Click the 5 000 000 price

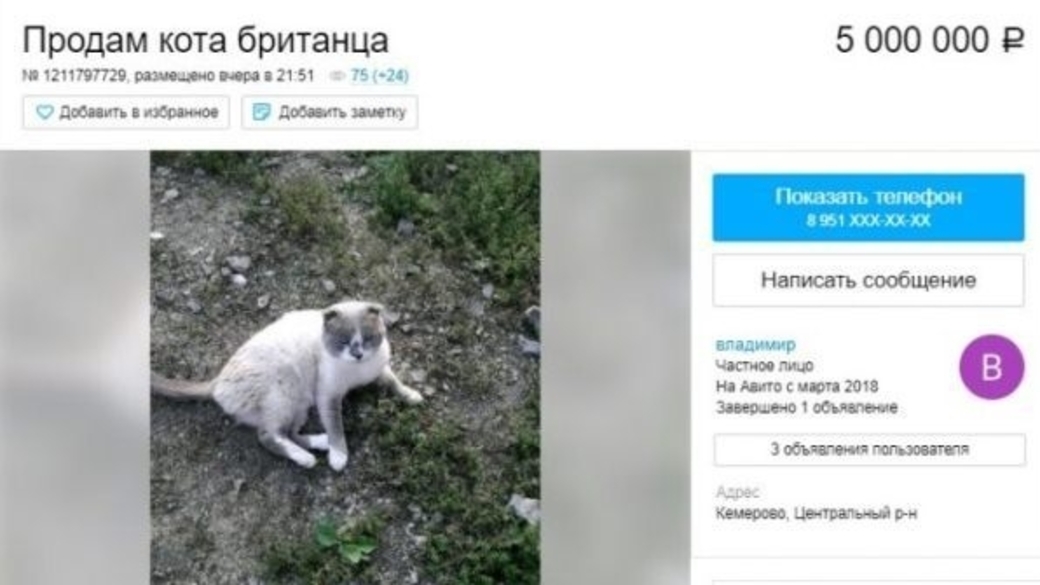(x=912, y=40)
